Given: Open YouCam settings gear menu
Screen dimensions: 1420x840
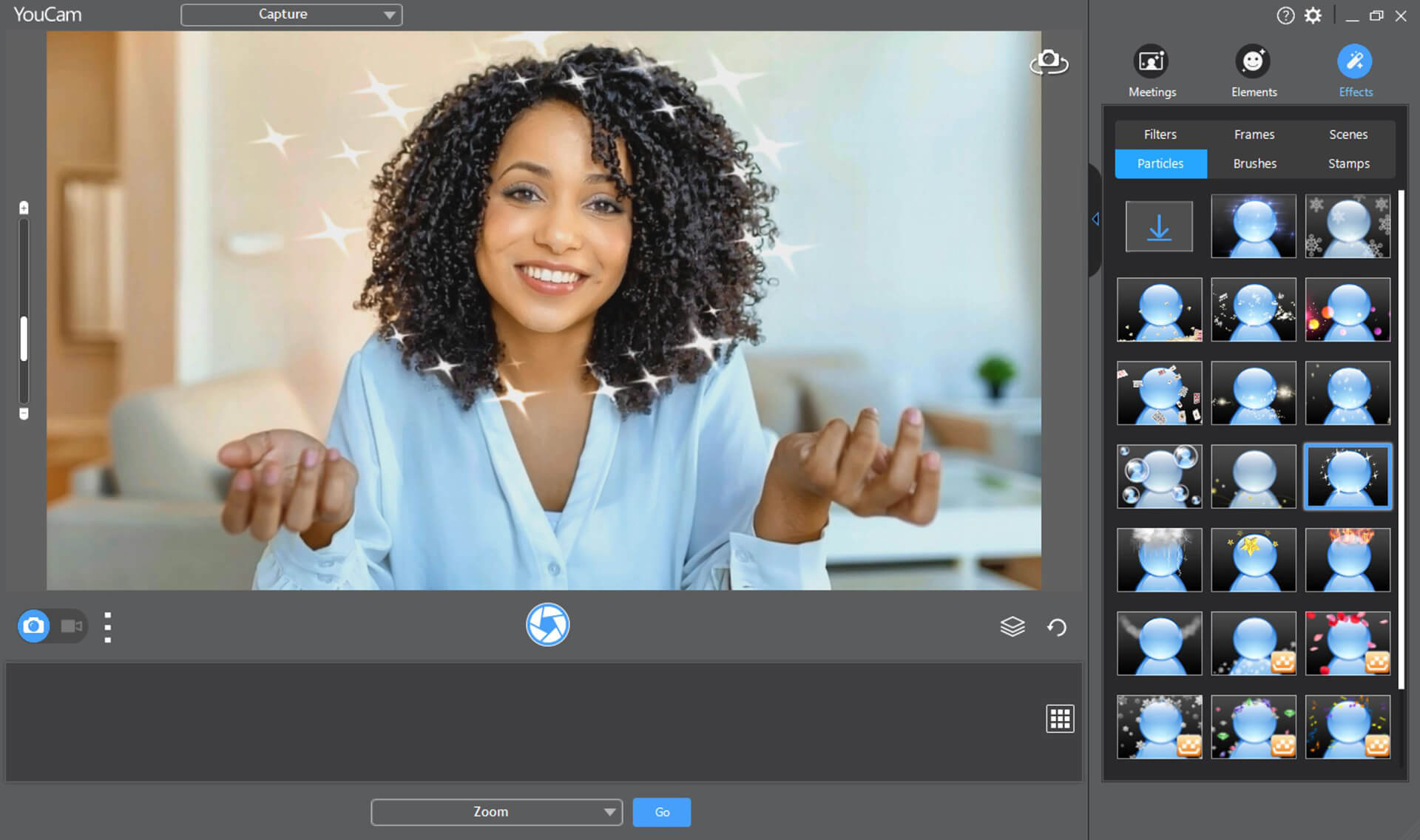Looking at the screenshot, I should pos(1313,15).
